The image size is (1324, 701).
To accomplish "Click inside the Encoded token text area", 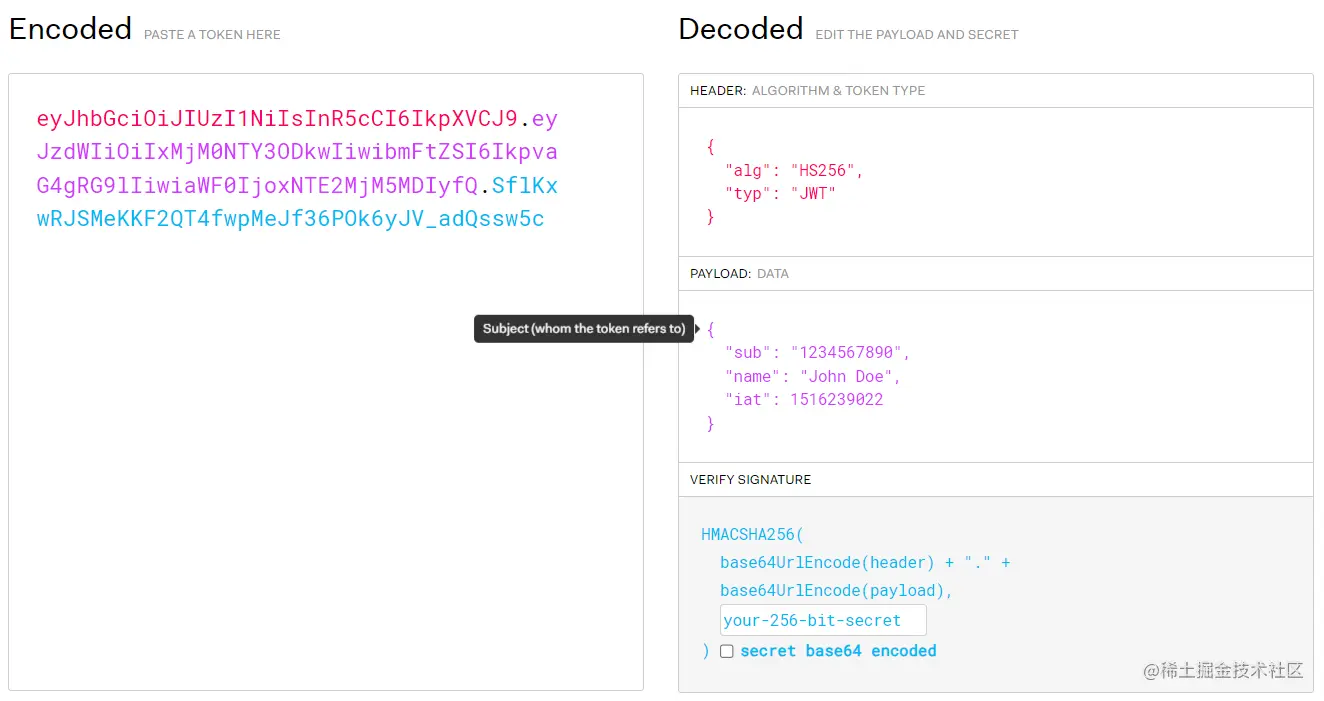I will pos(326,381).
